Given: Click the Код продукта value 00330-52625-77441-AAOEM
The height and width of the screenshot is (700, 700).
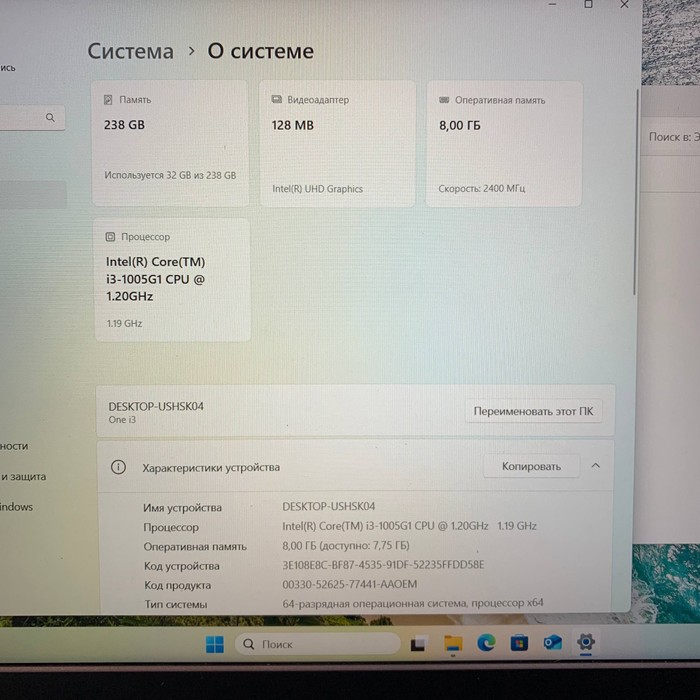Looking at the screenshot, I should tap(350, 584).
